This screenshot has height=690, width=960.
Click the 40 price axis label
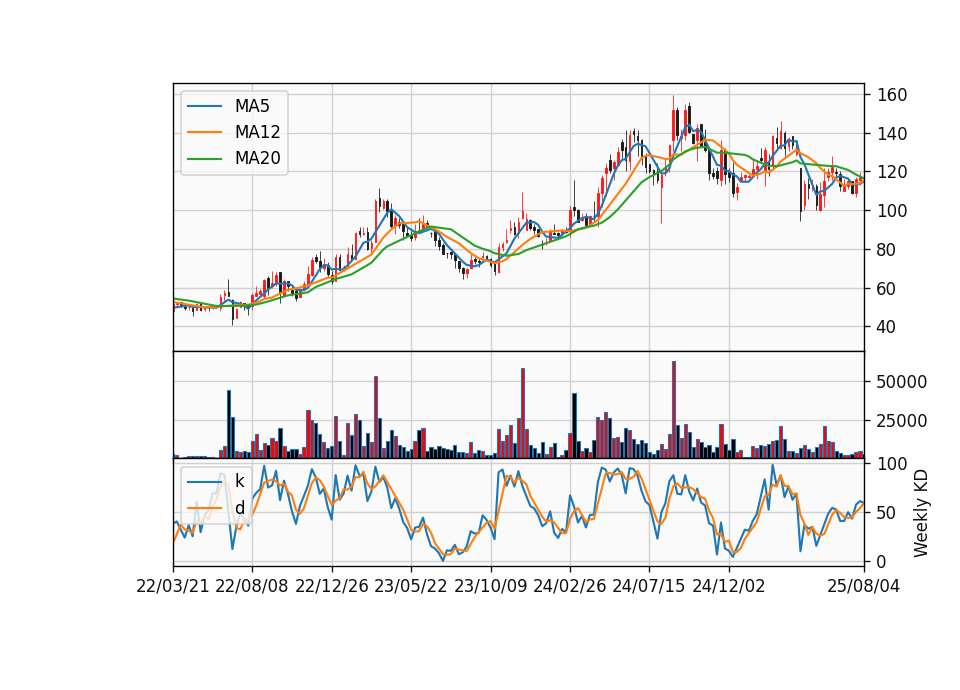[x=887, y=327]
